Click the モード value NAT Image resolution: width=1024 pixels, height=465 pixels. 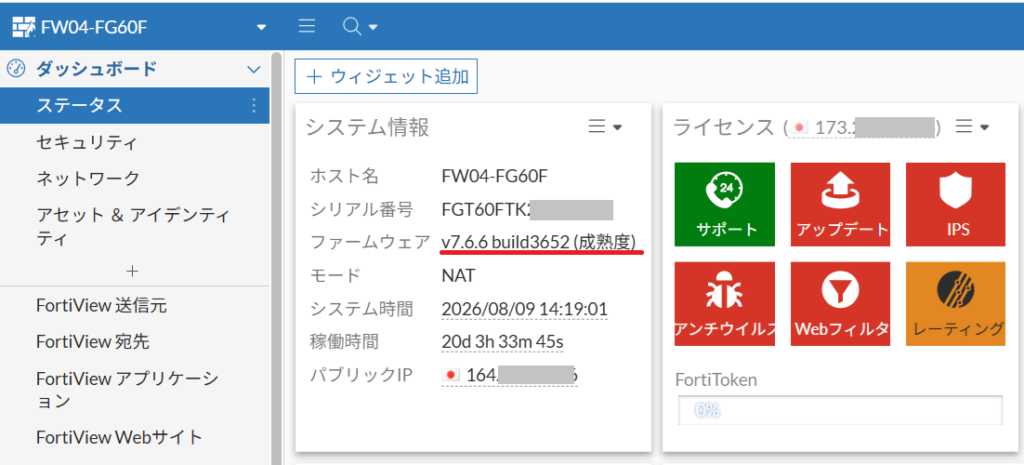[458, 276]
